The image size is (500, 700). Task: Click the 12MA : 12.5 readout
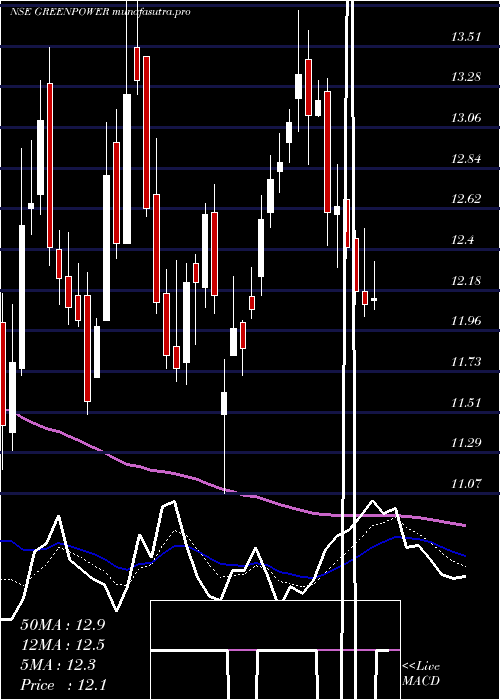63,645
